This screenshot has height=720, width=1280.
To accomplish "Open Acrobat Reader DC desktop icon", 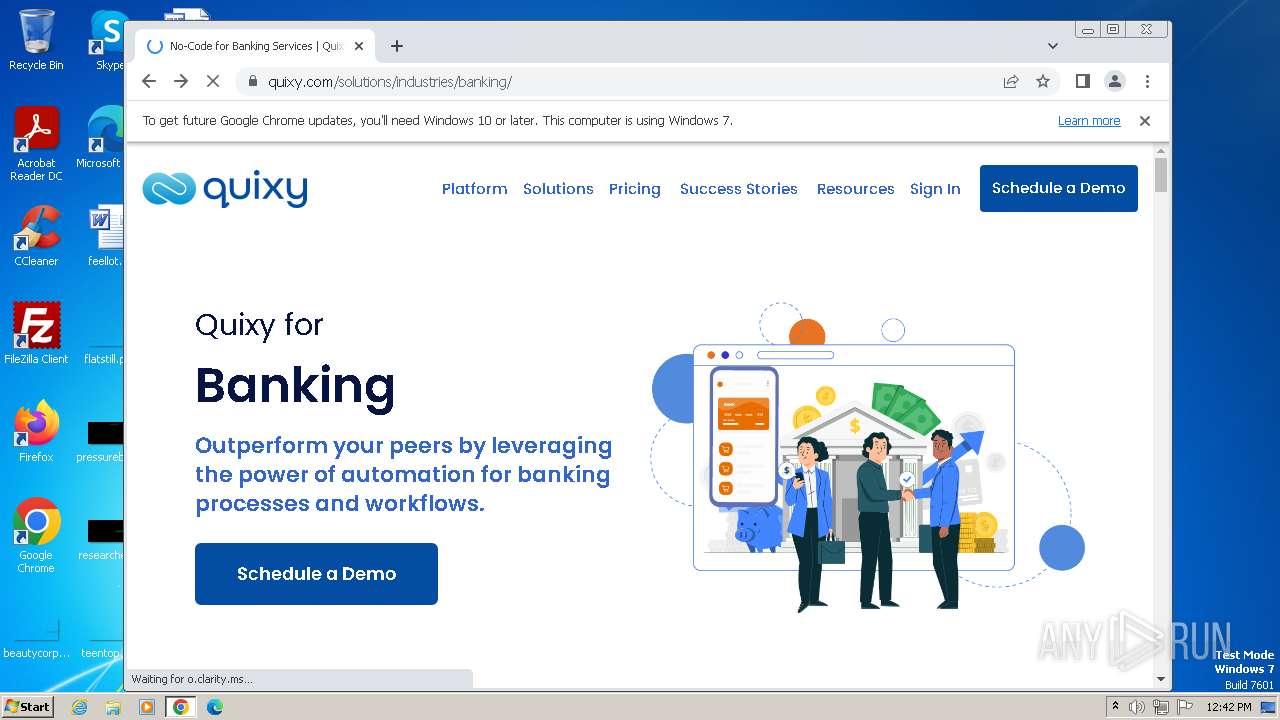I will [x=36, y=144].
